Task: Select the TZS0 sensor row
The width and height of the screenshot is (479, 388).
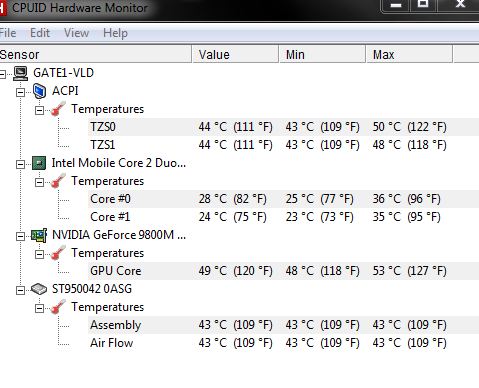Action: click(x=283, y=127)
